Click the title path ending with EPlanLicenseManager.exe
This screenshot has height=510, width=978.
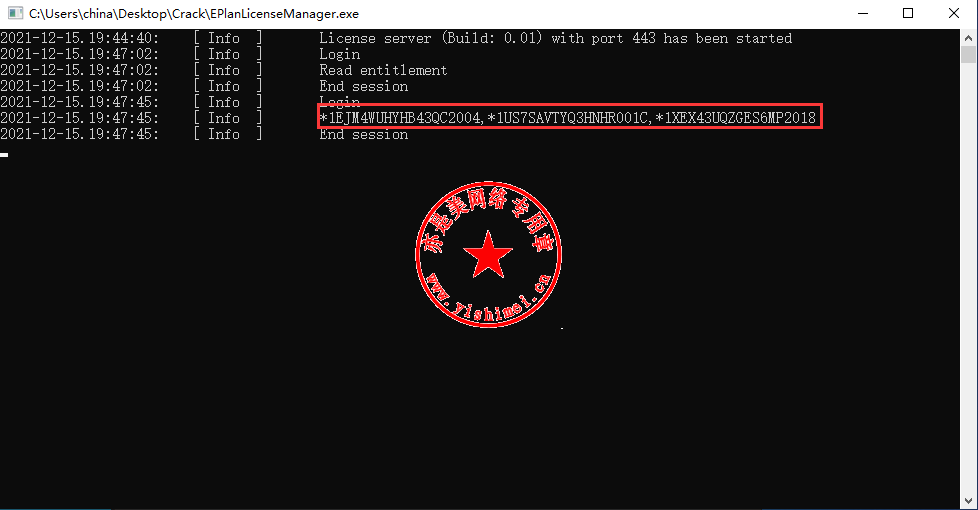tap(194, 14)
